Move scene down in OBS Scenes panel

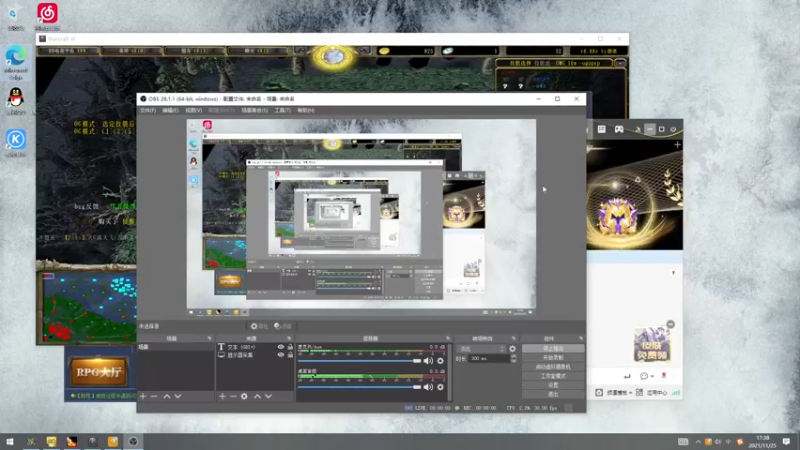tap(178, 396)
